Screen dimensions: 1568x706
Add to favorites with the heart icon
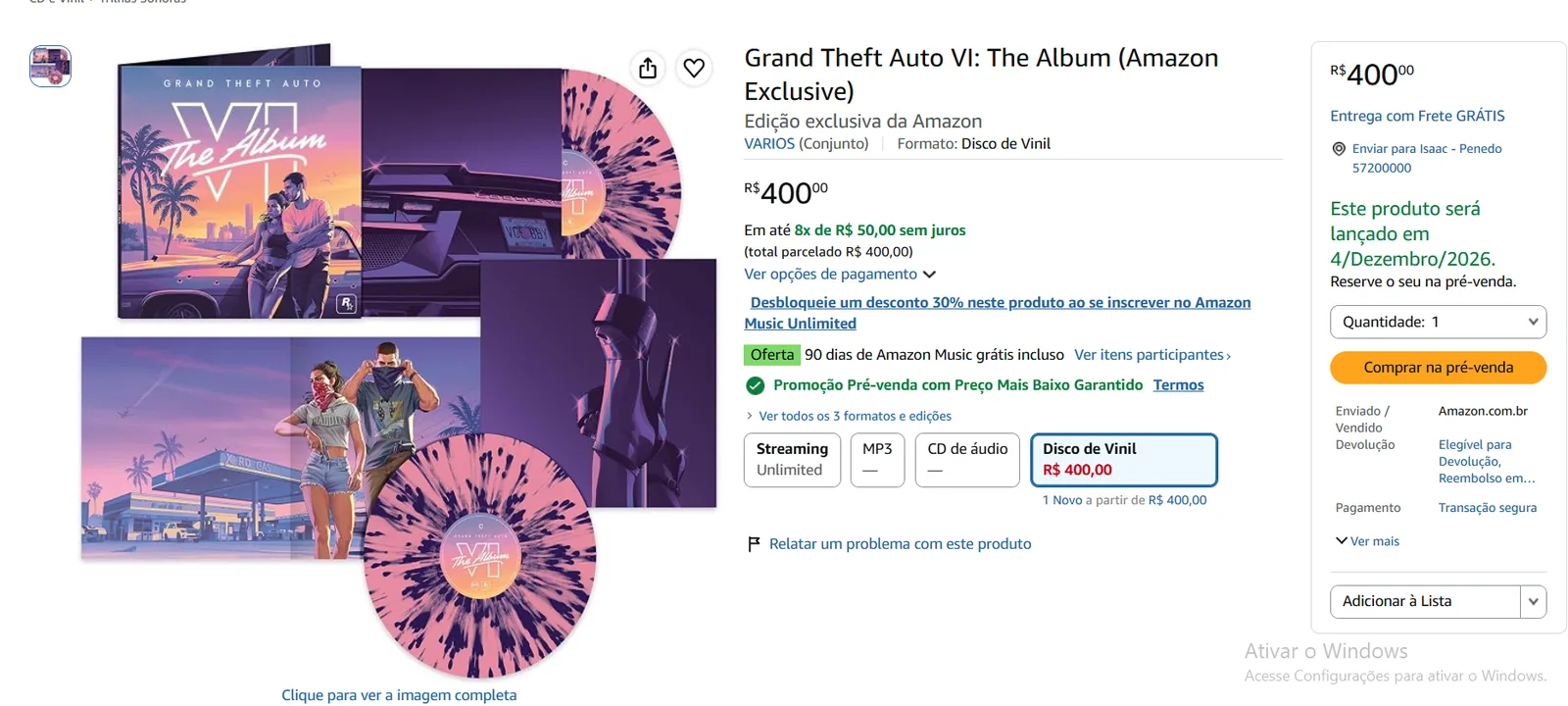point(694,68)
